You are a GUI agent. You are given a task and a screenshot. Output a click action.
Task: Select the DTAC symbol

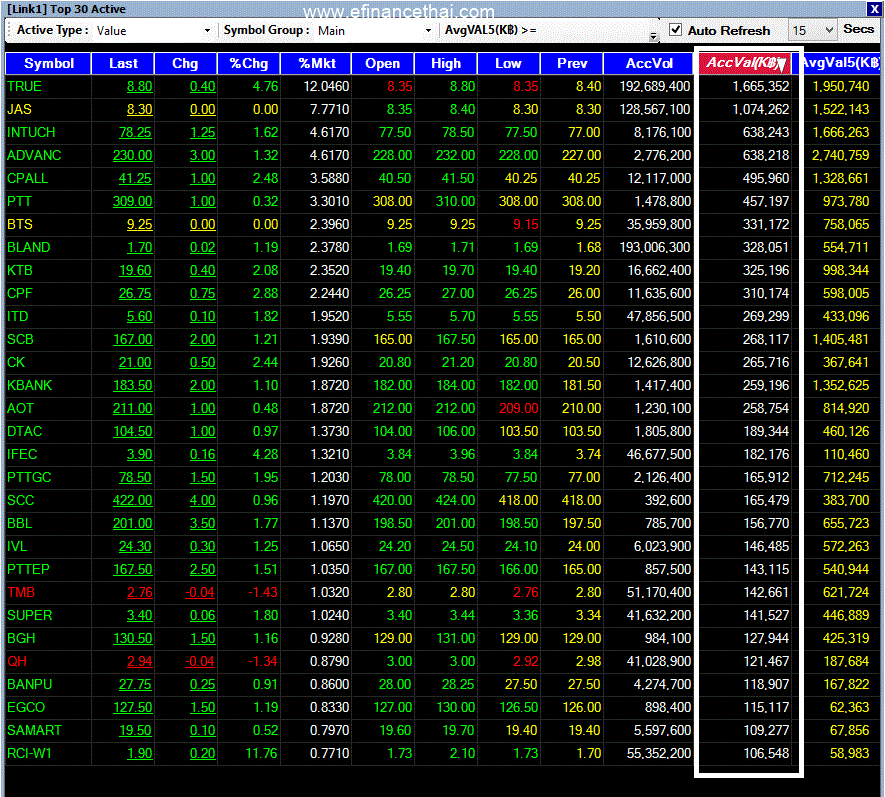(25, 431)
